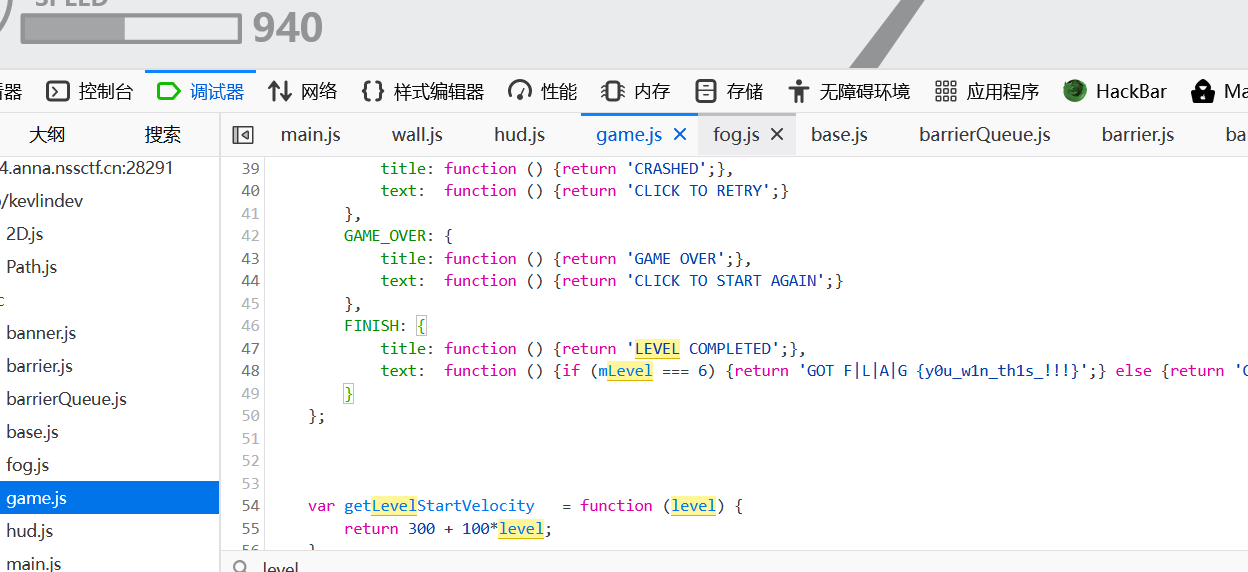The image size is (1248, 572).
Task: Click line number 48 to set breakpoint
Action: click(249, 371)
